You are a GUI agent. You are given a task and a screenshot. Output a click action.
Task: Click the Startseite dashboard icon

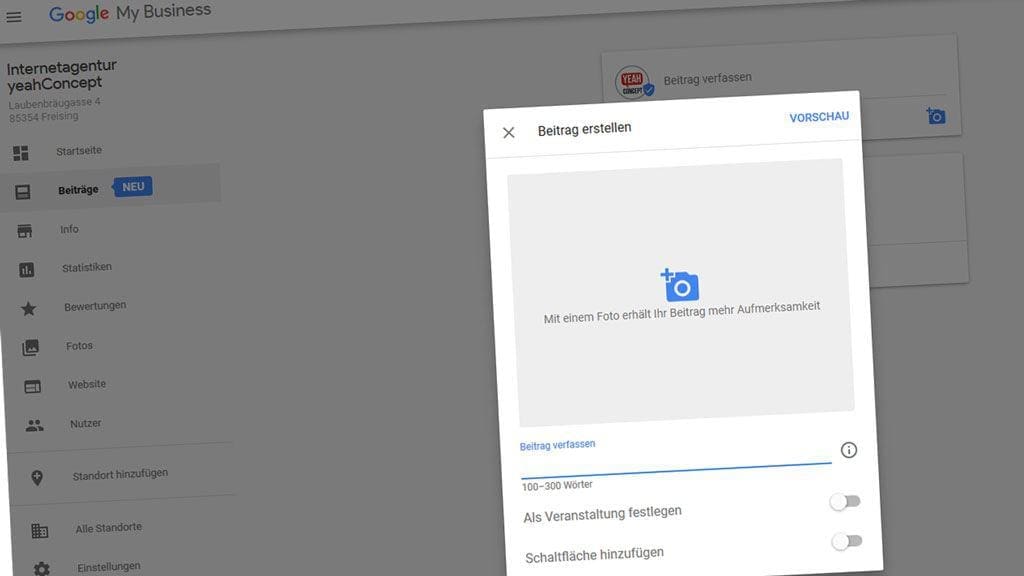coord(21,153)
